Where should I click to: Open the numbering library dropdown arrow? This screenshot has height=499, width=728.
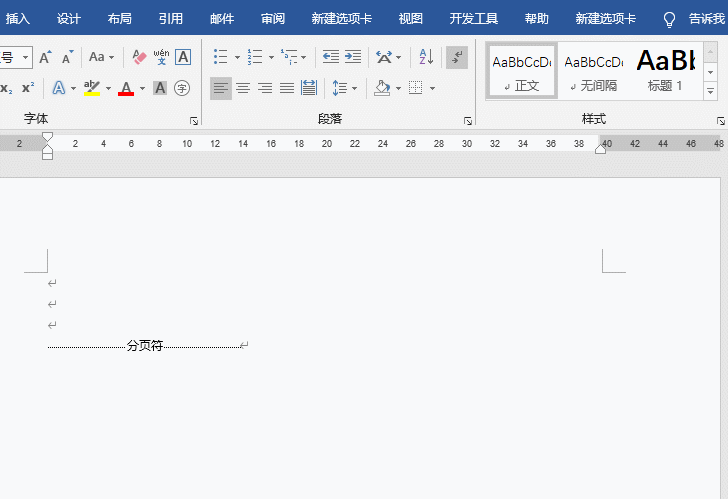[271, 58]
